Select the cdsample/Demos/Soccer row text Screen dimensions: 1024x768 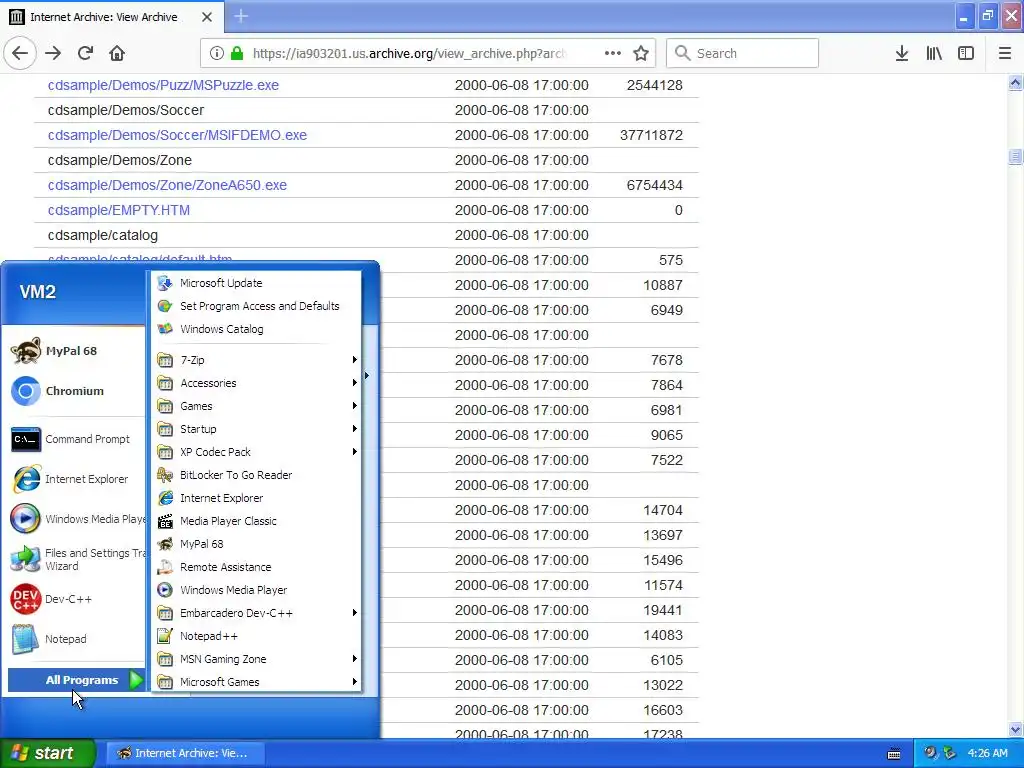(x=126, y=110)
